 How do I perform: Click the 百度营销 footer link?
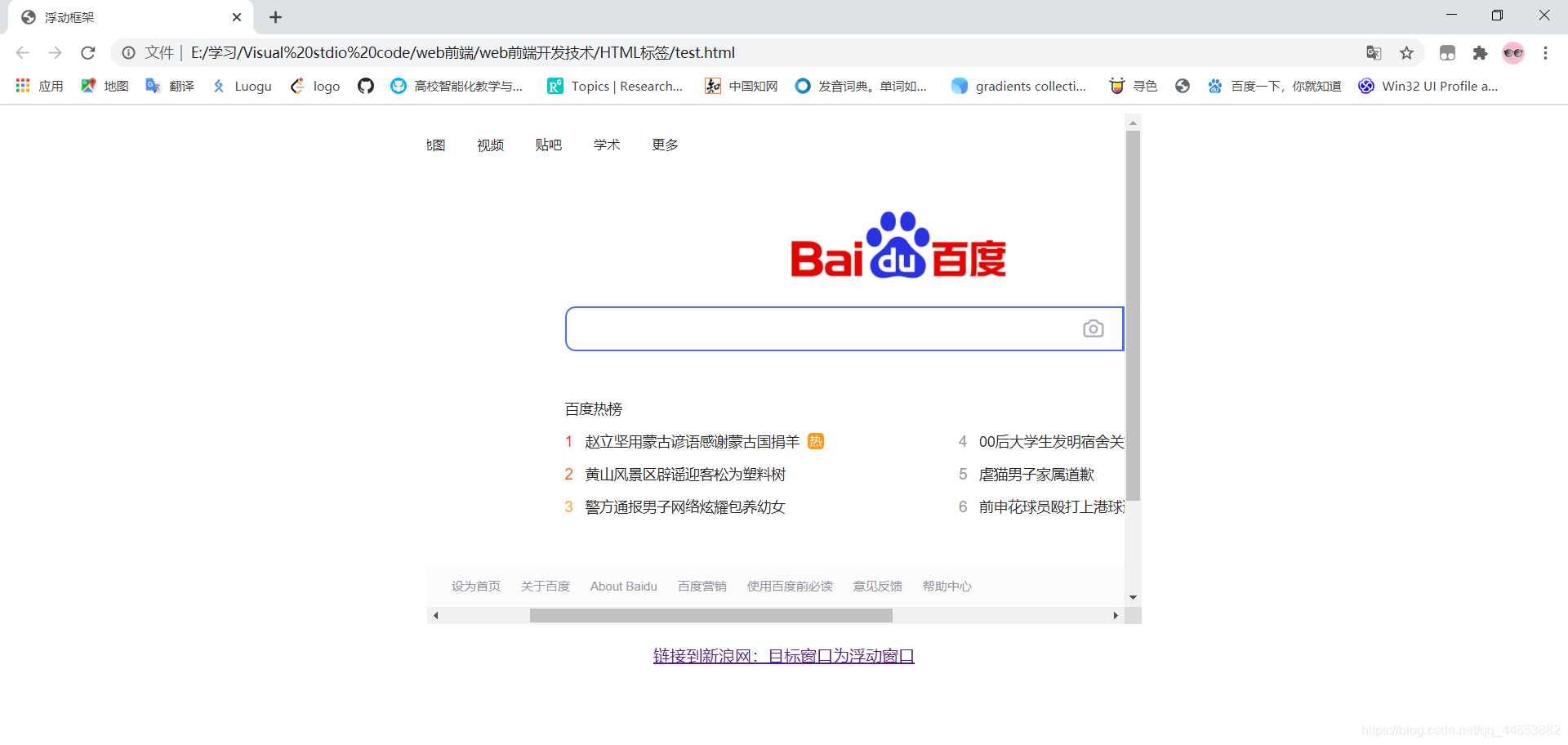702,587
